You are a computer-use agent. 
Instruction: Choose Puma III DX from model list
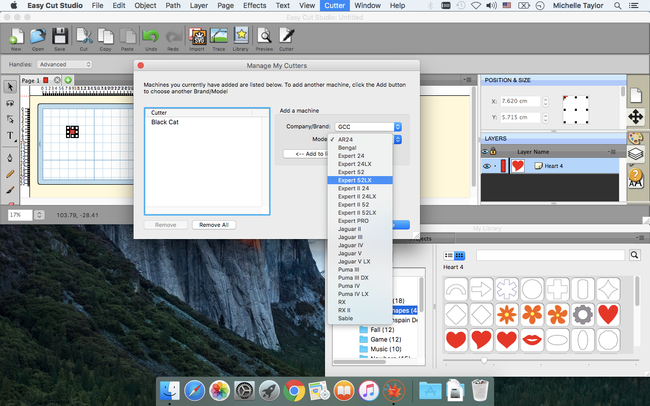point(360,277)
